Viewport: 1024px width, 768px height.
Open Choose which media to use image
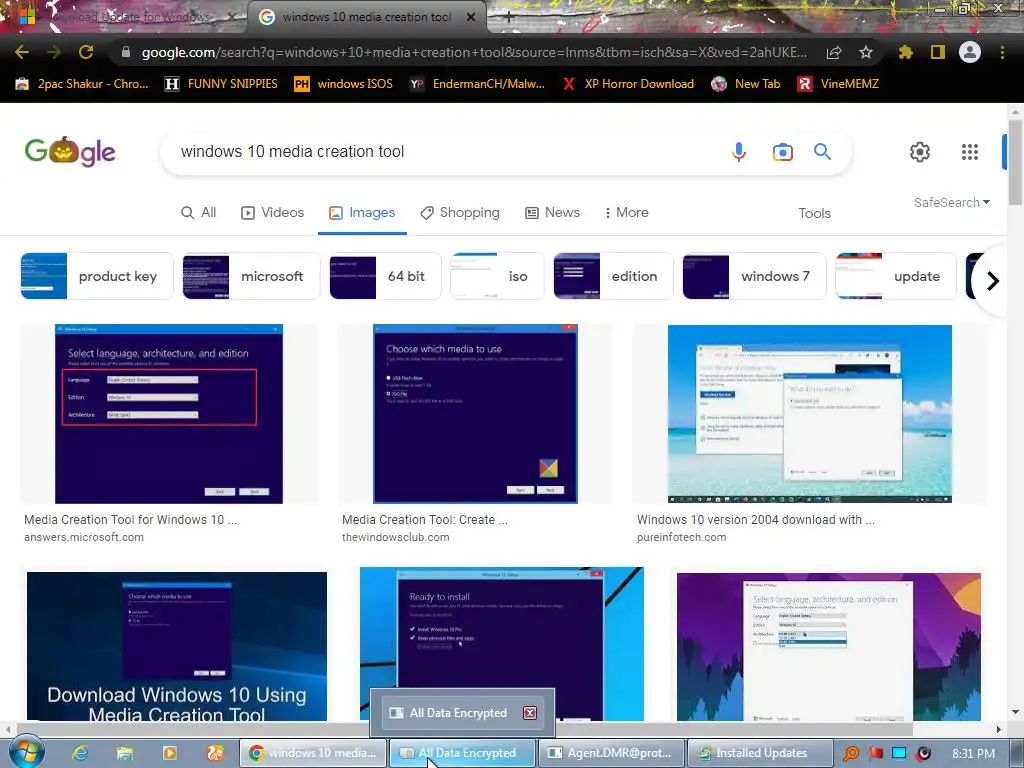475,414
